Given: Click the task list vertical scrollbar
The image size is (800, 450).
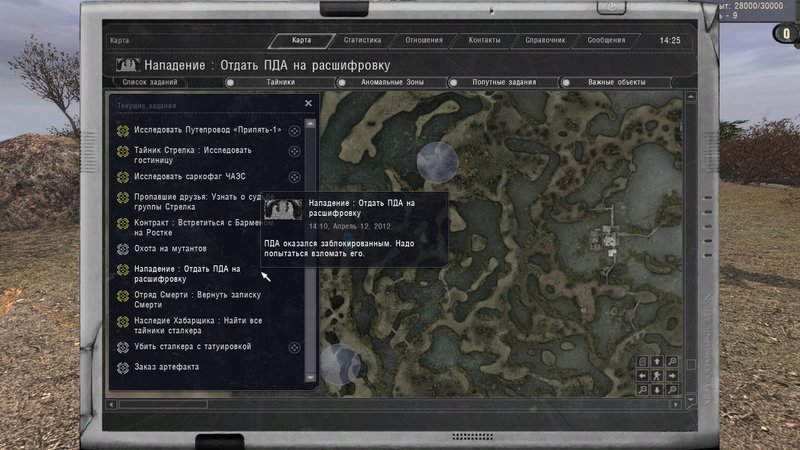Looking at the screenshot, I should click(x=311, y=250).
